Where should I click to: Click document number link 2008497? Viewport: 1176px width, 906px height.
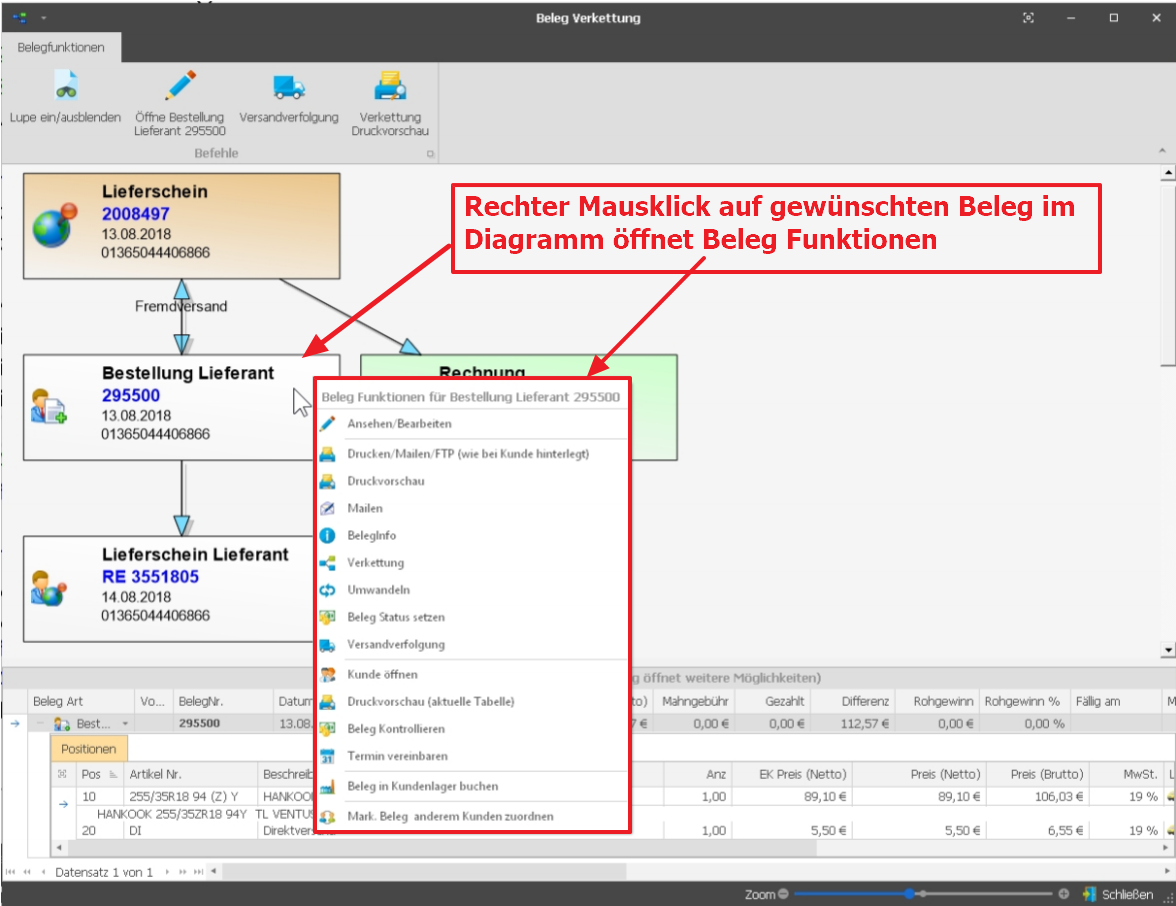136,214
